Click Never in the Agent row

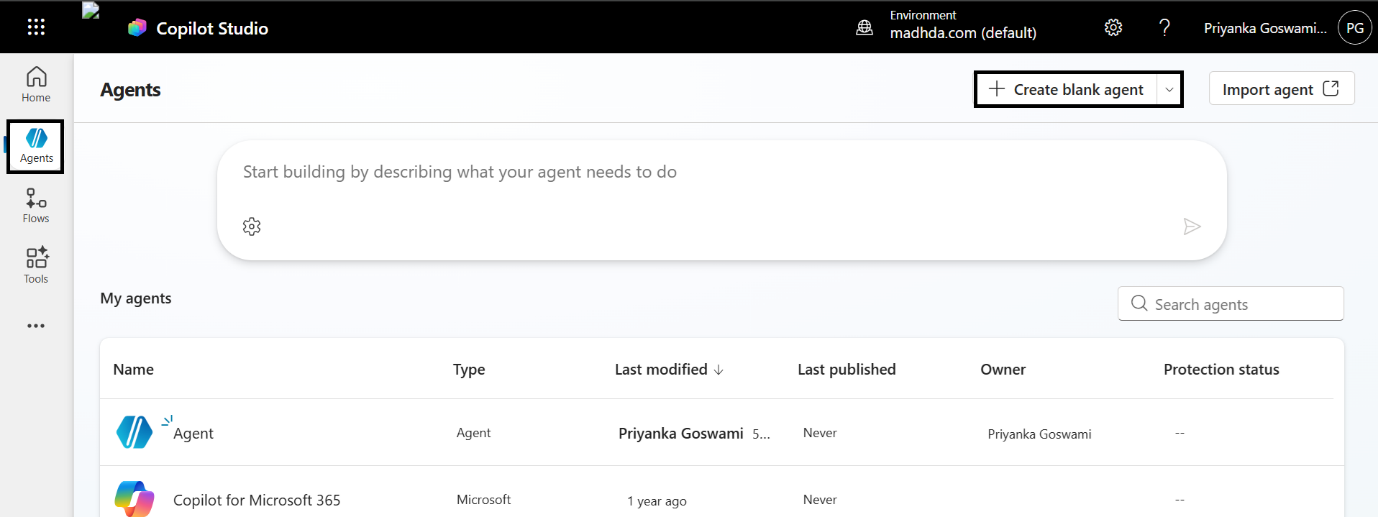(x=820, y=433)
